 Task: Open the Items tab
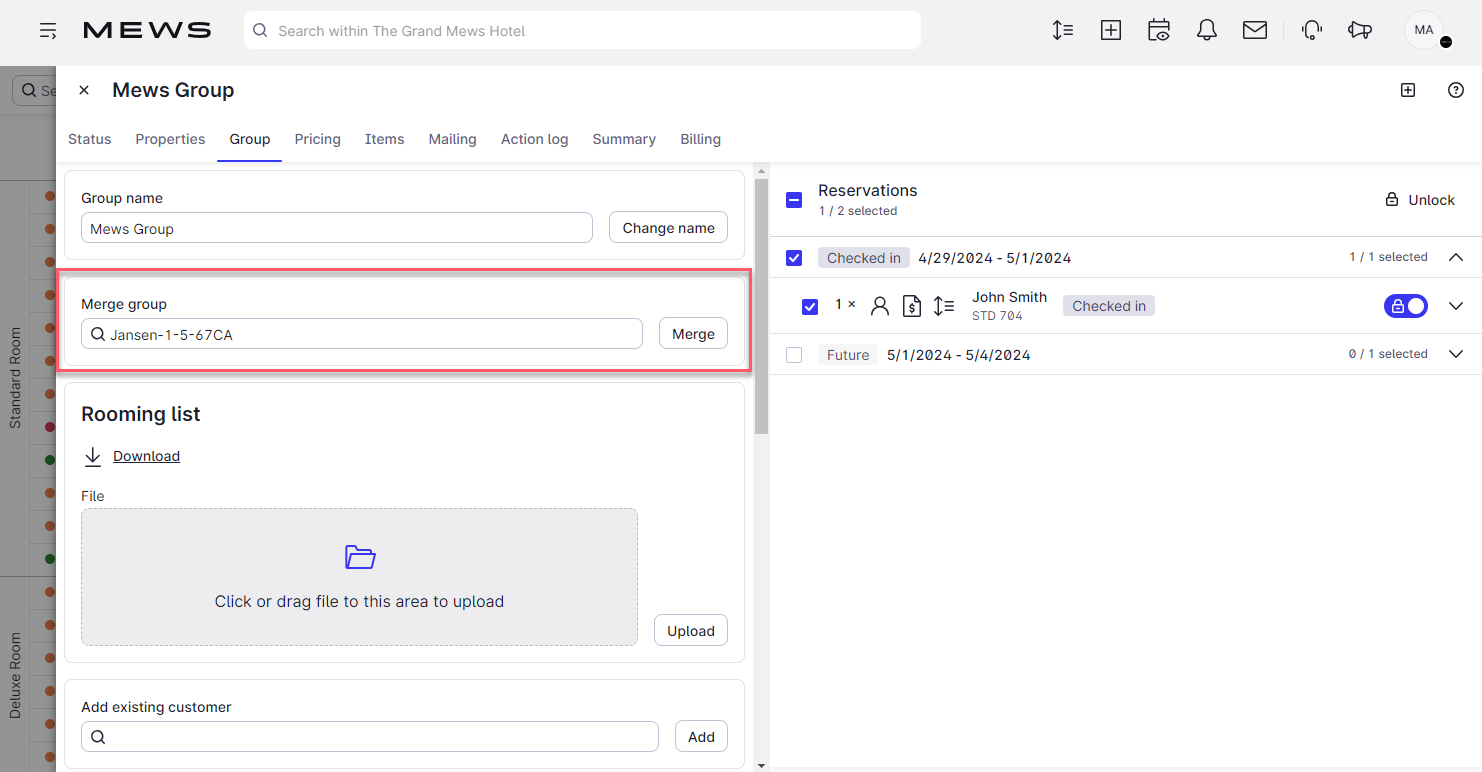[385, 139]
